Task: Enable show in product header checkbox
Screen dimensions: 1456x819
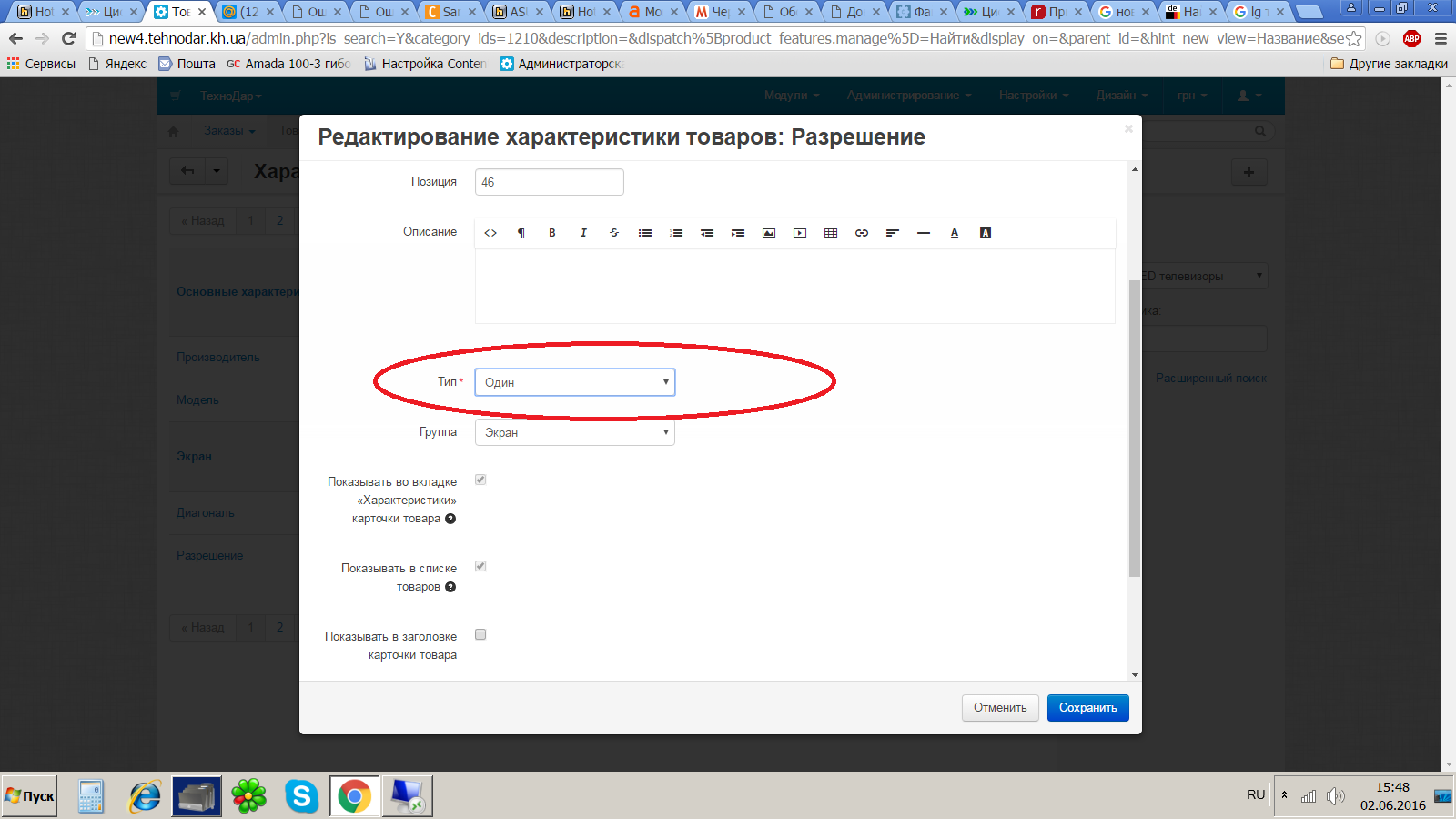Action: (480, 634)
